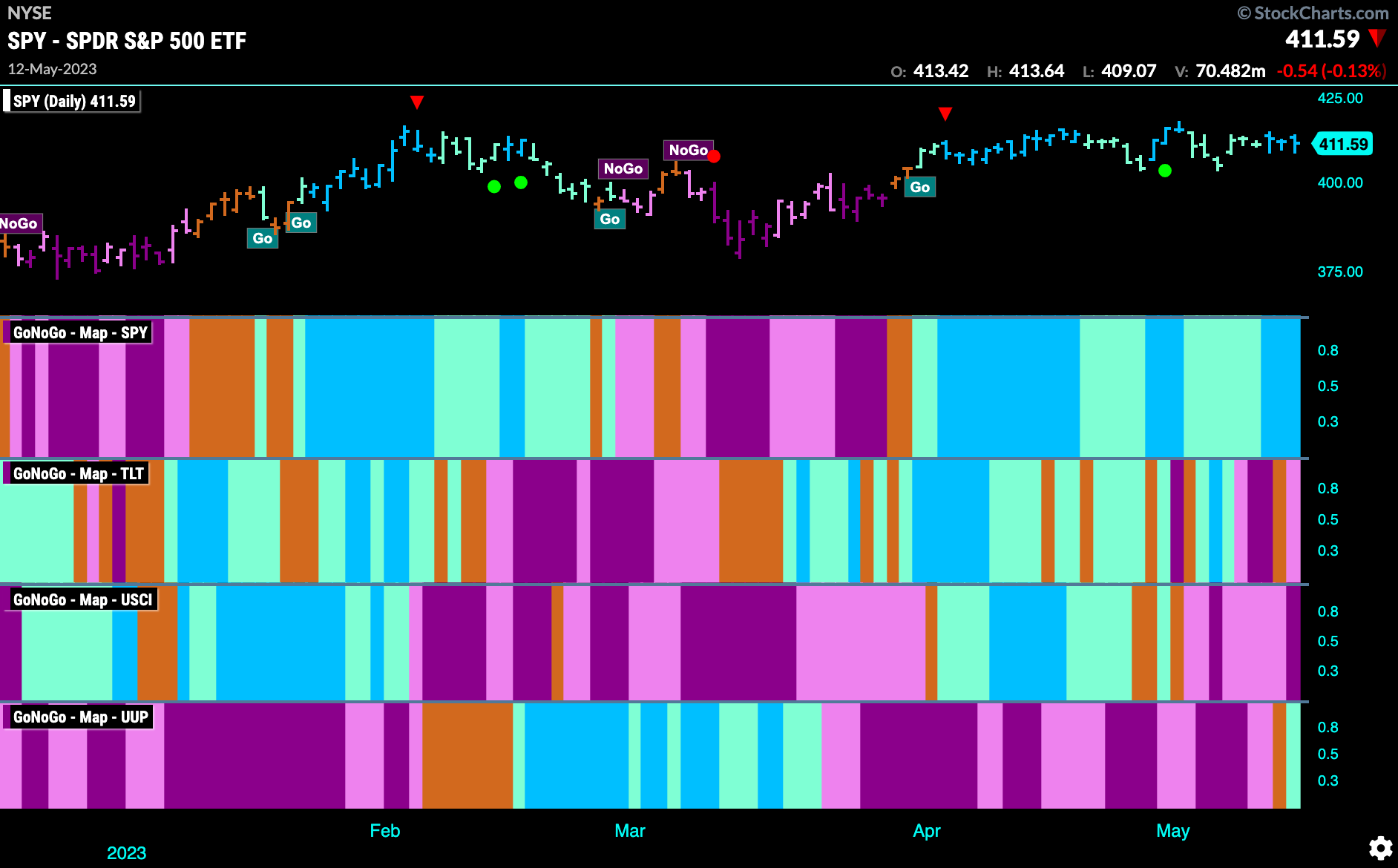The width and height of the screenshot is (1398, 868).
Task: Click the 375.00 price axis label
Action: tap(1340, 272)
